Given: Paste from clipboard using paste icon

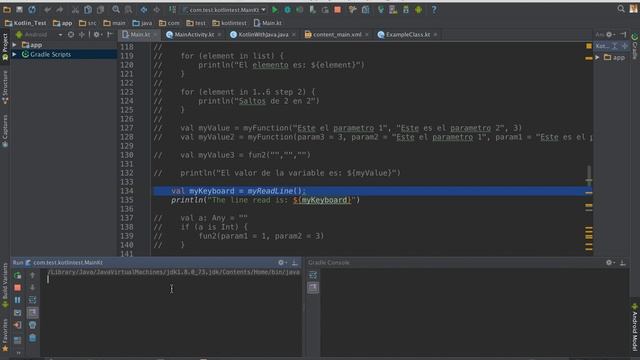Looking at the screenshot, I should click(100, 9).
